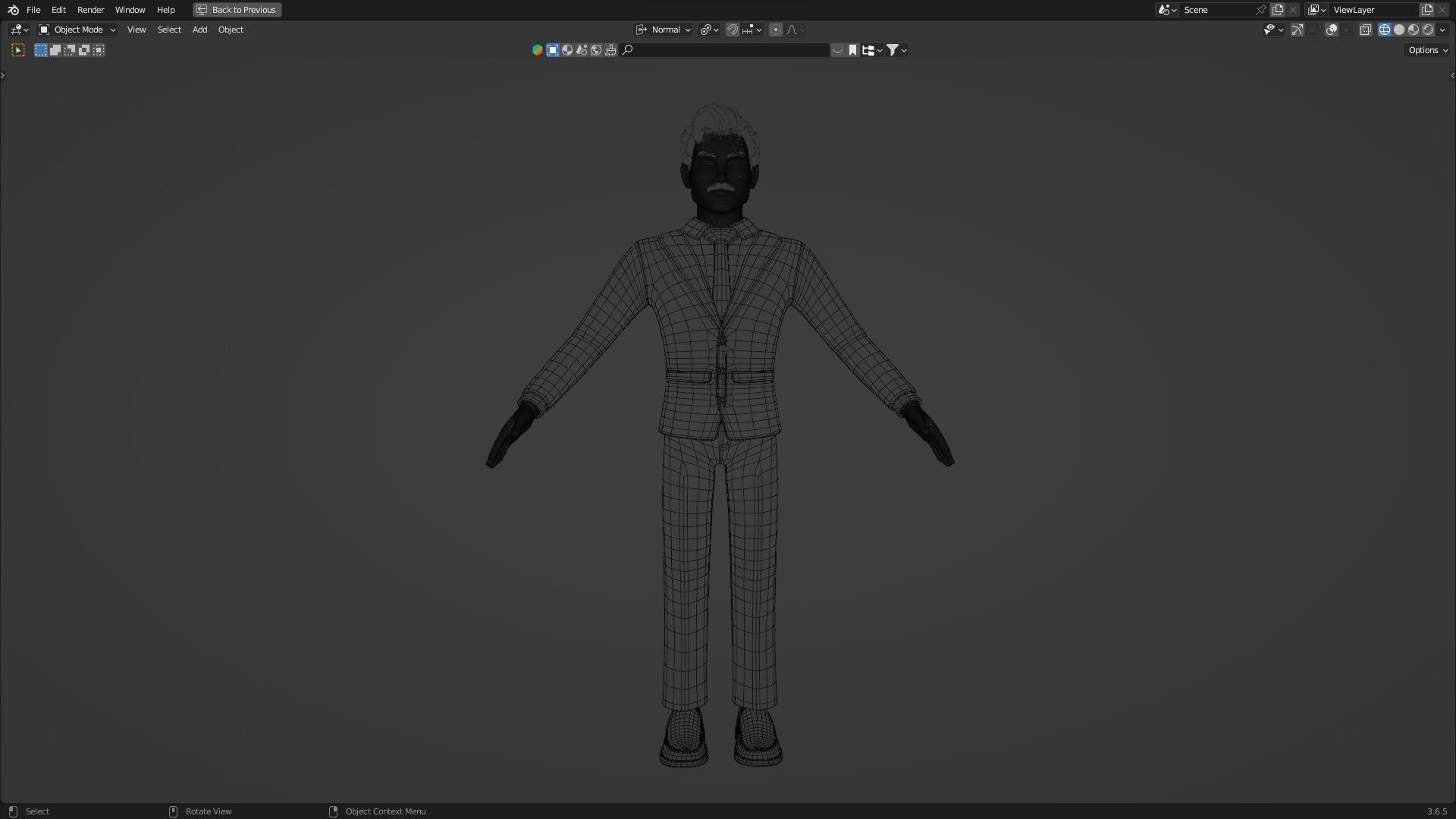
Task: Switch to Rendered shading
Action: pyautogui.click(x=1428, y=30)
